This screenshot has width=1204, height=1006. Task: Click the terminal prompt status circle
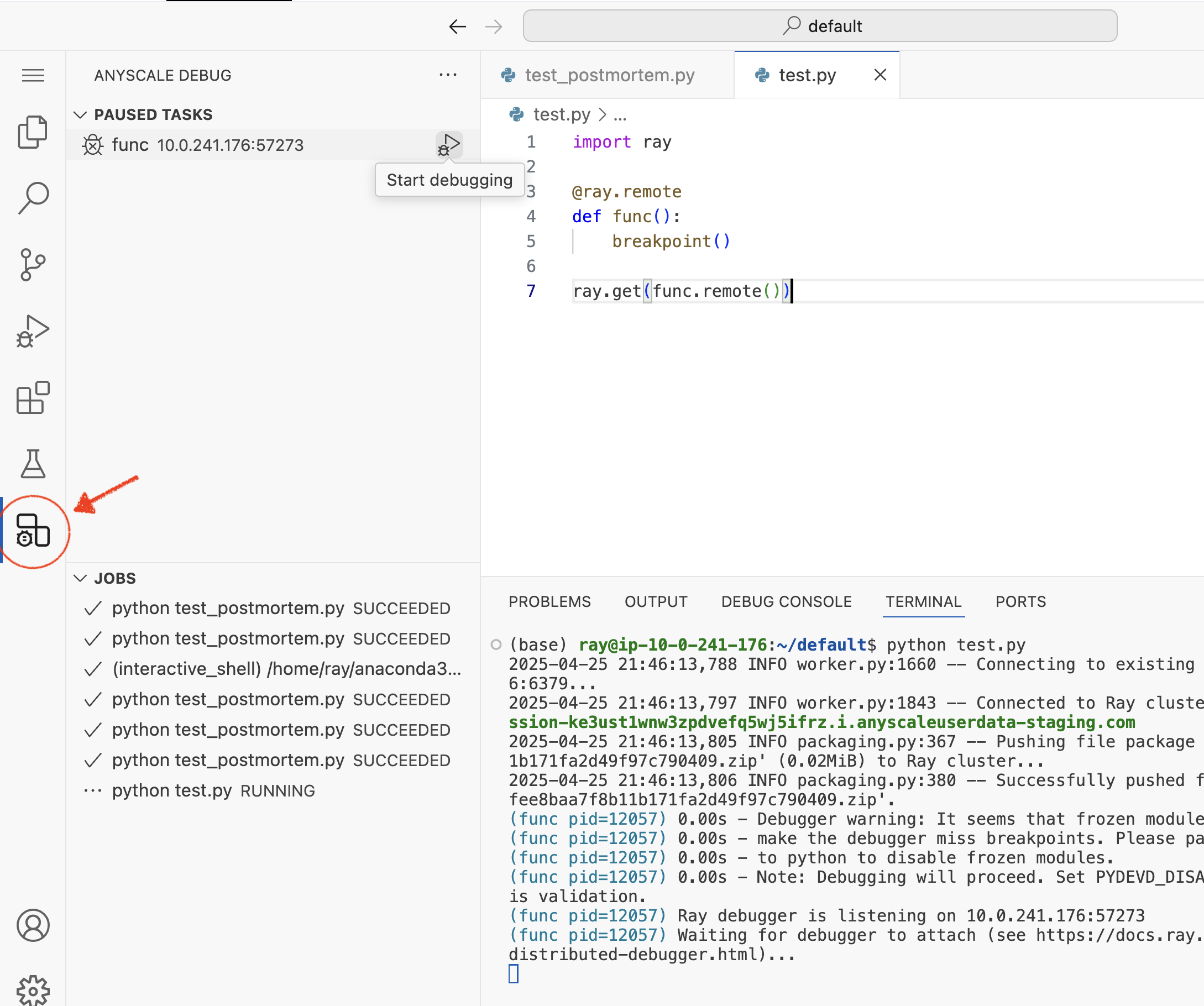coord(496,645)
